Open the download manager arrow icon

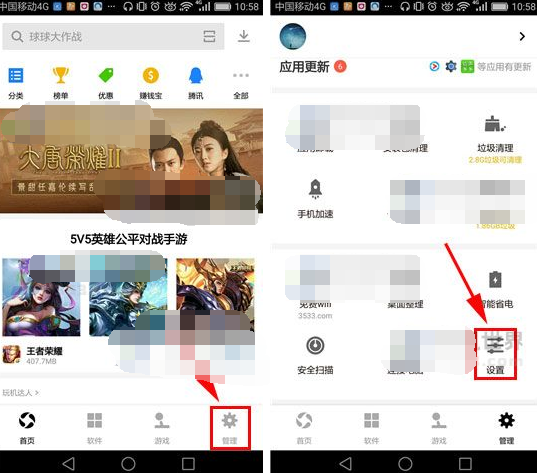pos(244,36)
